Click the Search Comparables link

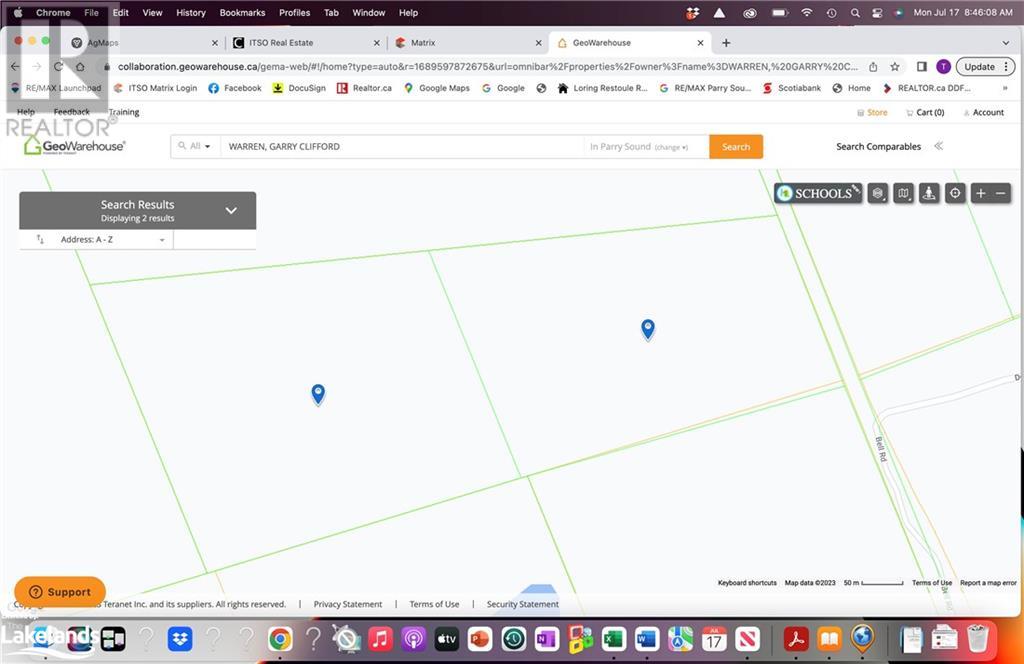pyautogui.click(x=878, y=146)
